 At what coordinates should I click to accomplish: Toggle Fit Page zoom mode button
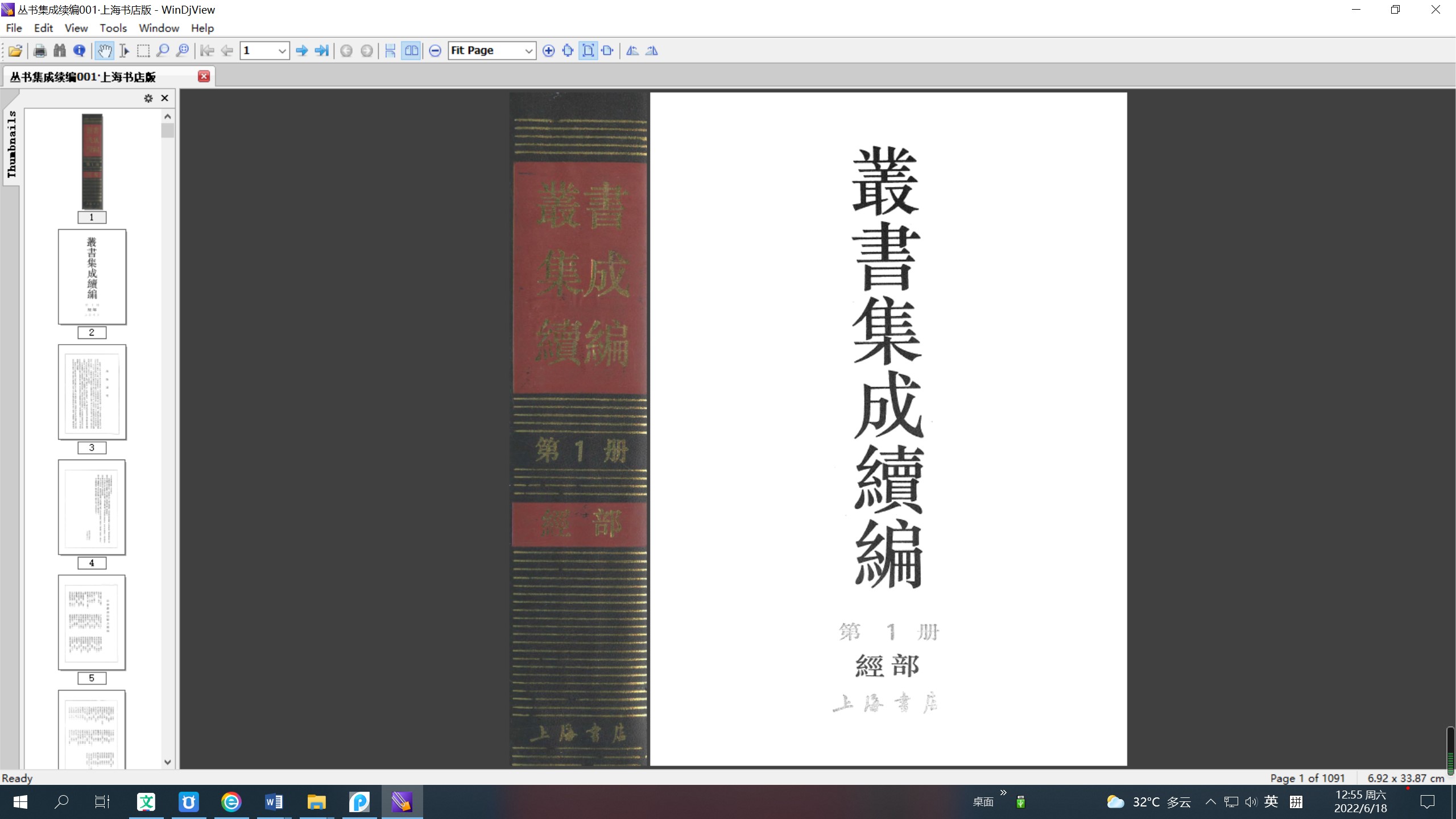588,51
